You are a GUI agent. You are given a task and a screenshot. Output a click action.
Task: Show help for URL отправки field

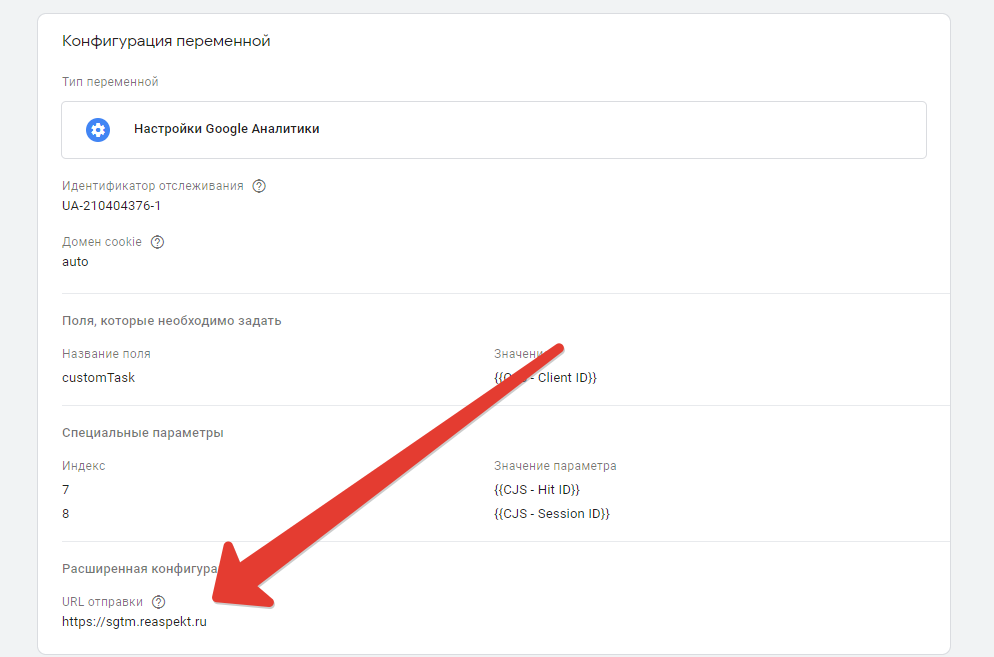click(158, 602)
